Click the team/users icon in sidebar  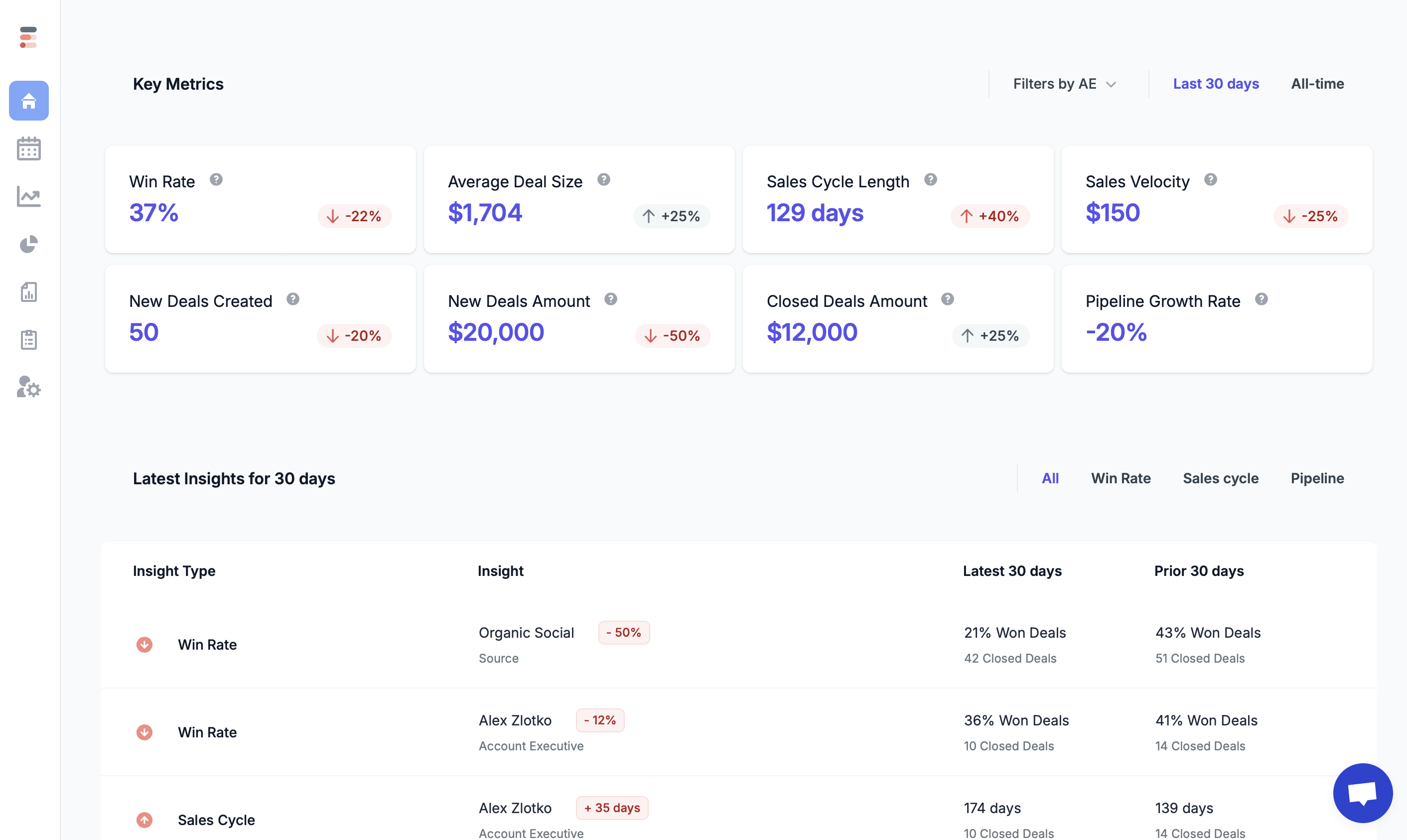(28, 388)
